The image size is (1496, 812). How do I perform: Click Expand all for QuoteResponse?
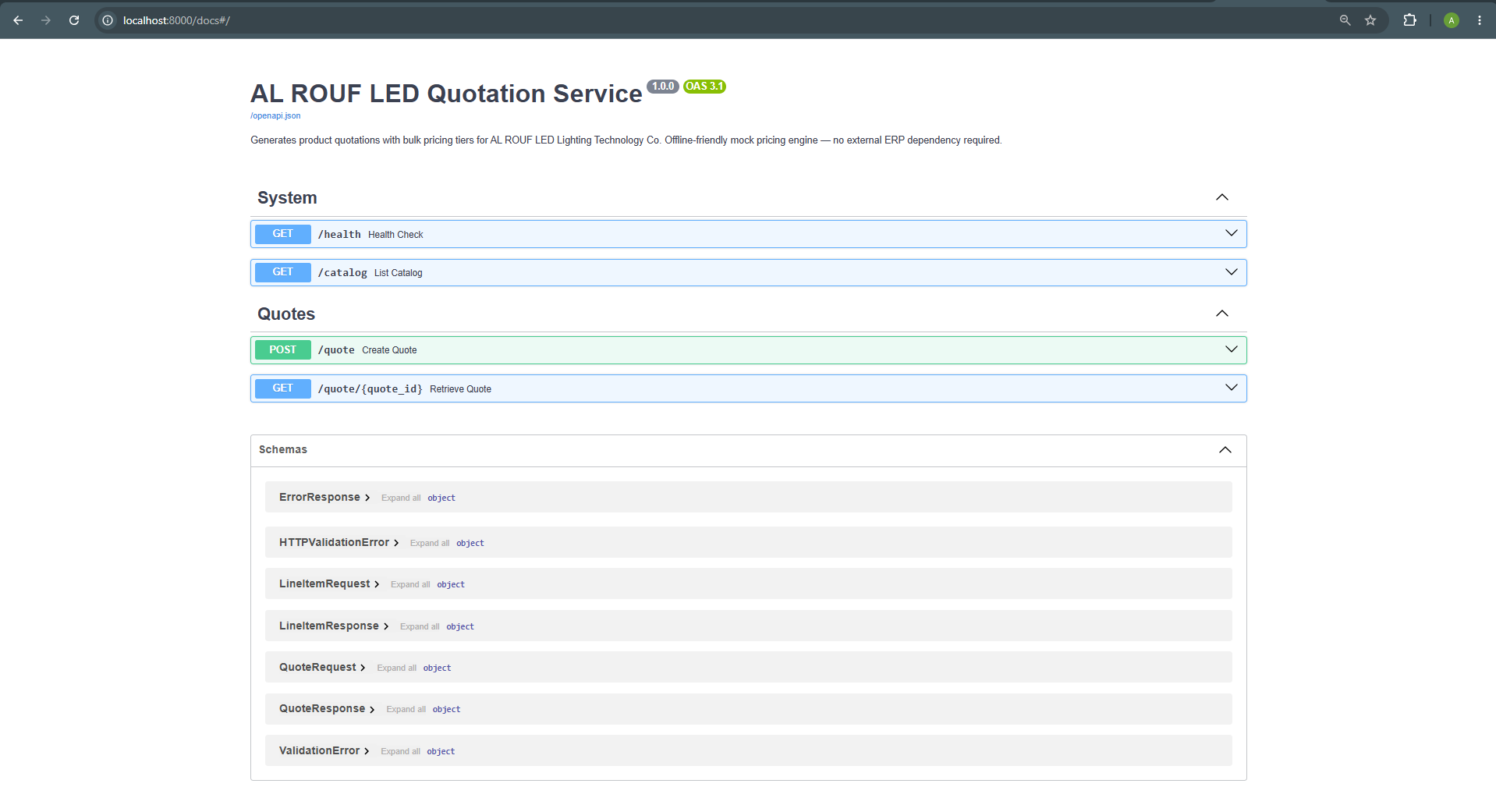[x=406, y=709]
